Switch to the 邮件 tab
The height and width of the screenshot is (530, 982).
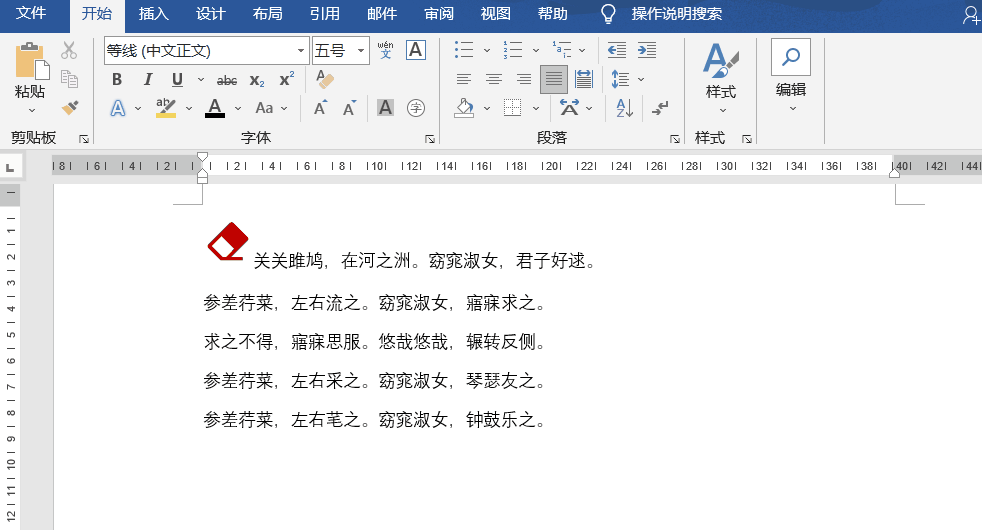click(381, 14)
